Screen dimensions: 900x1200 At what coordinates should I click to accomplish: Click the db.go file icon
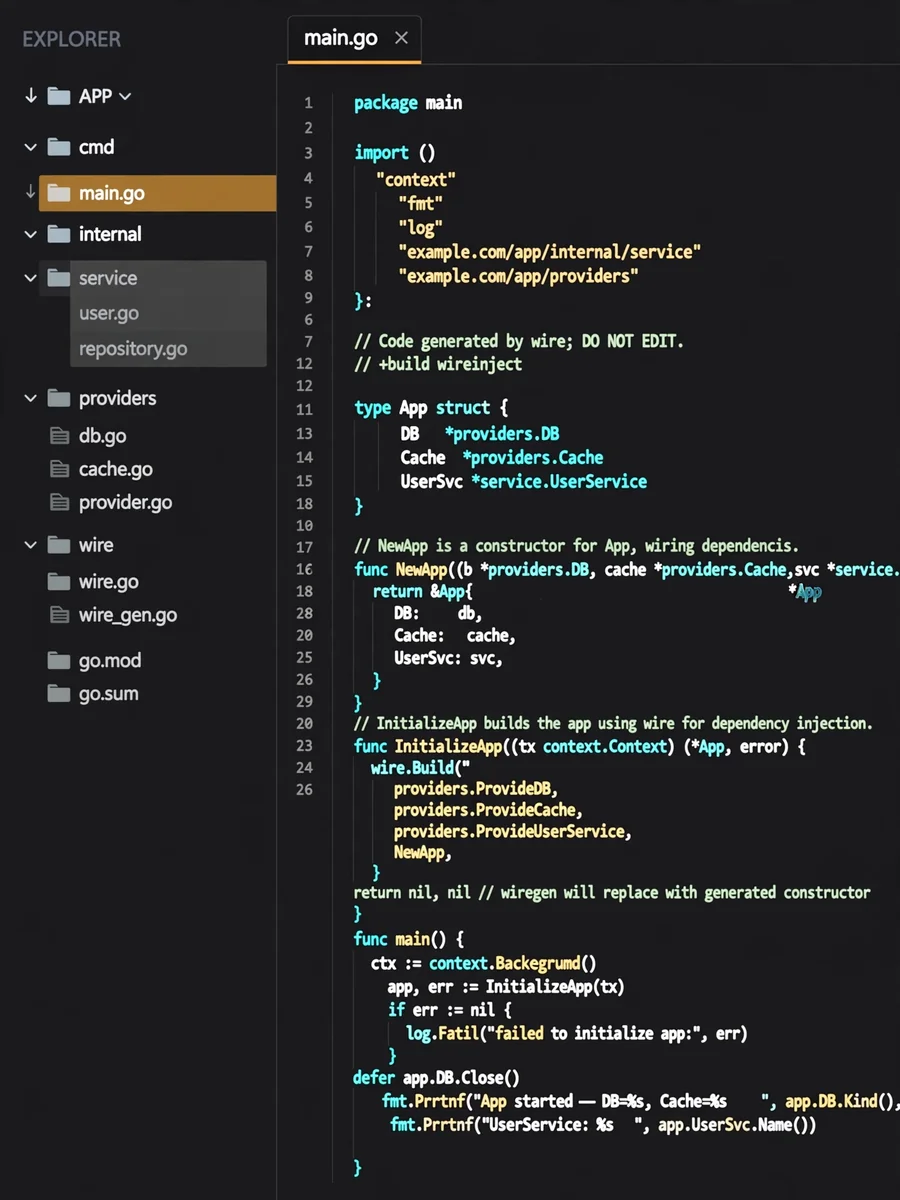pos(59,436)
